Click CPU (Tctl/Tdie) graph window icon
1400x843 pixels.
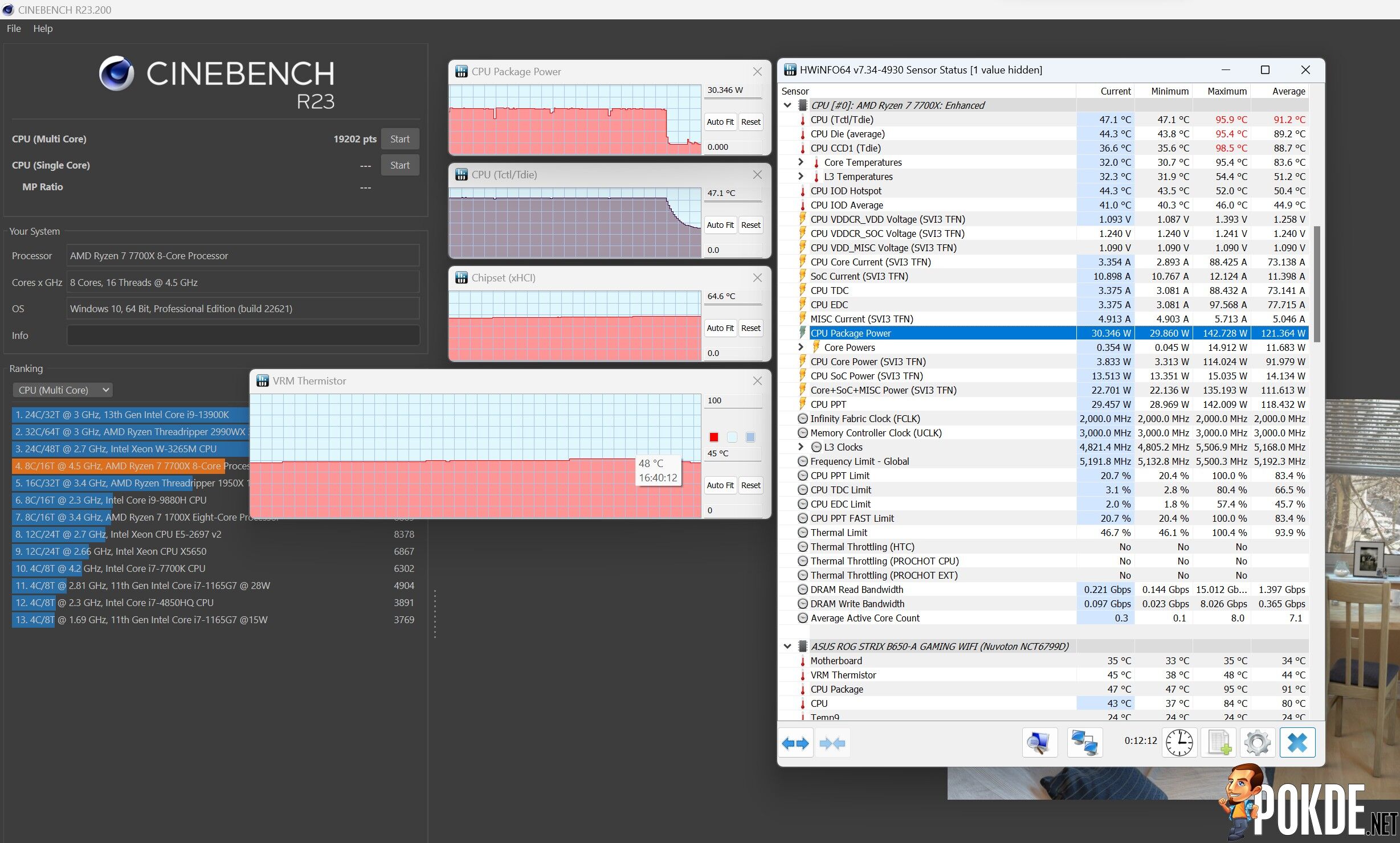461,175
